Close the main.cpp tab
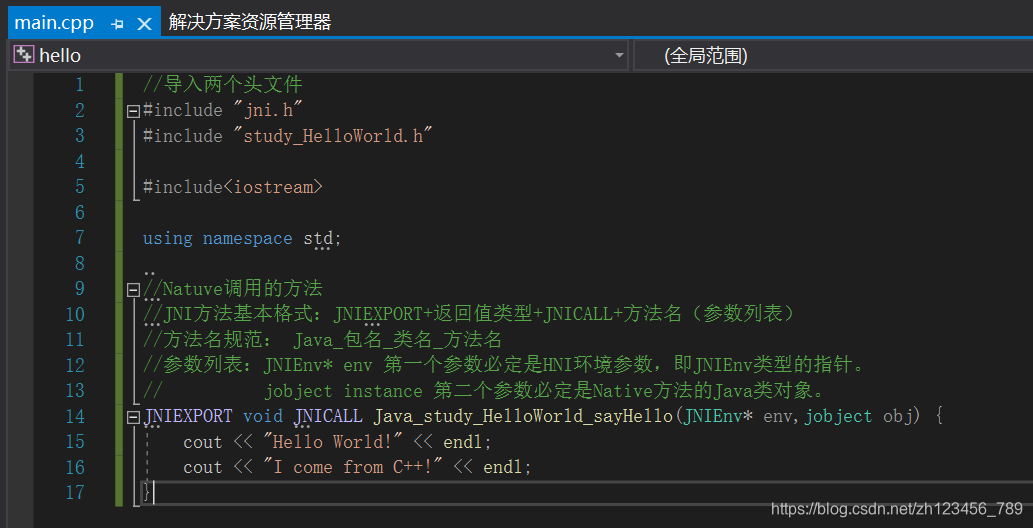Screen dimensions: 1033x528 pos(144,24)
